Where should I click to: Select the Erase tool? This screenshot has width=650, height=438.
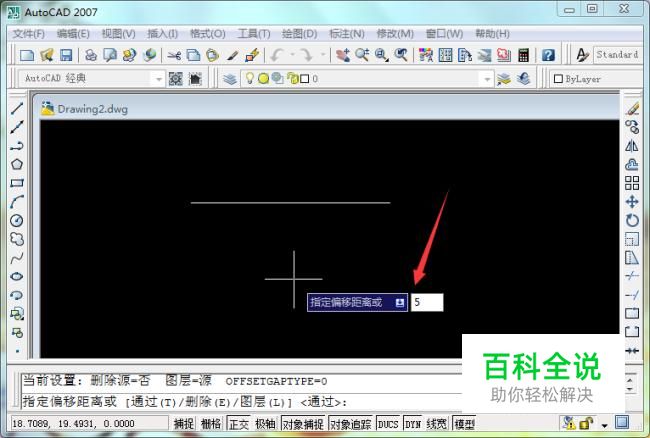pyautogui.click(x=632, y=109)
